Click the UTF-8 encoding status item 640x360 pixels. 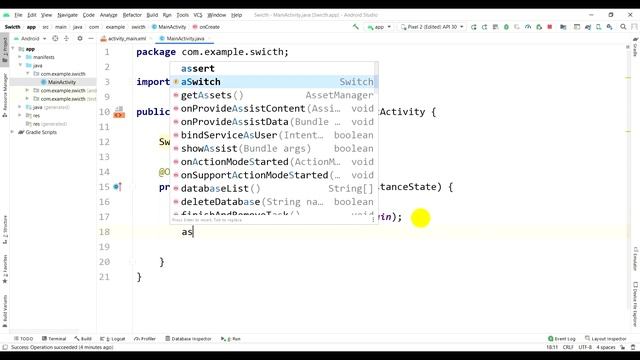click(x=584, y=347)
